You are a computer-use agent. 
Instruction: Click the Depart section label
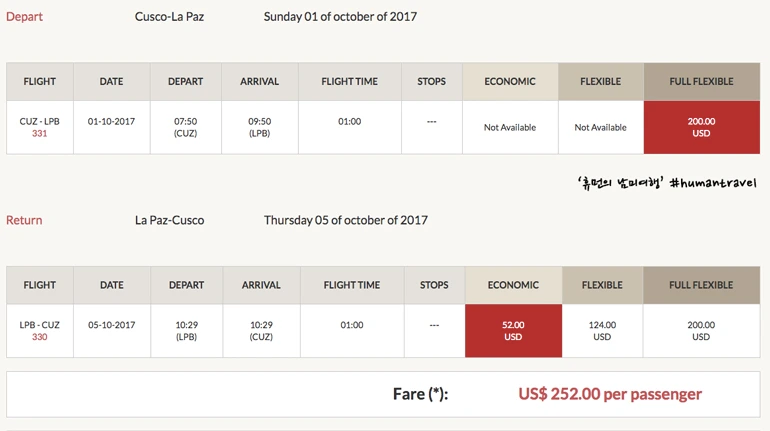pos(24,17)
